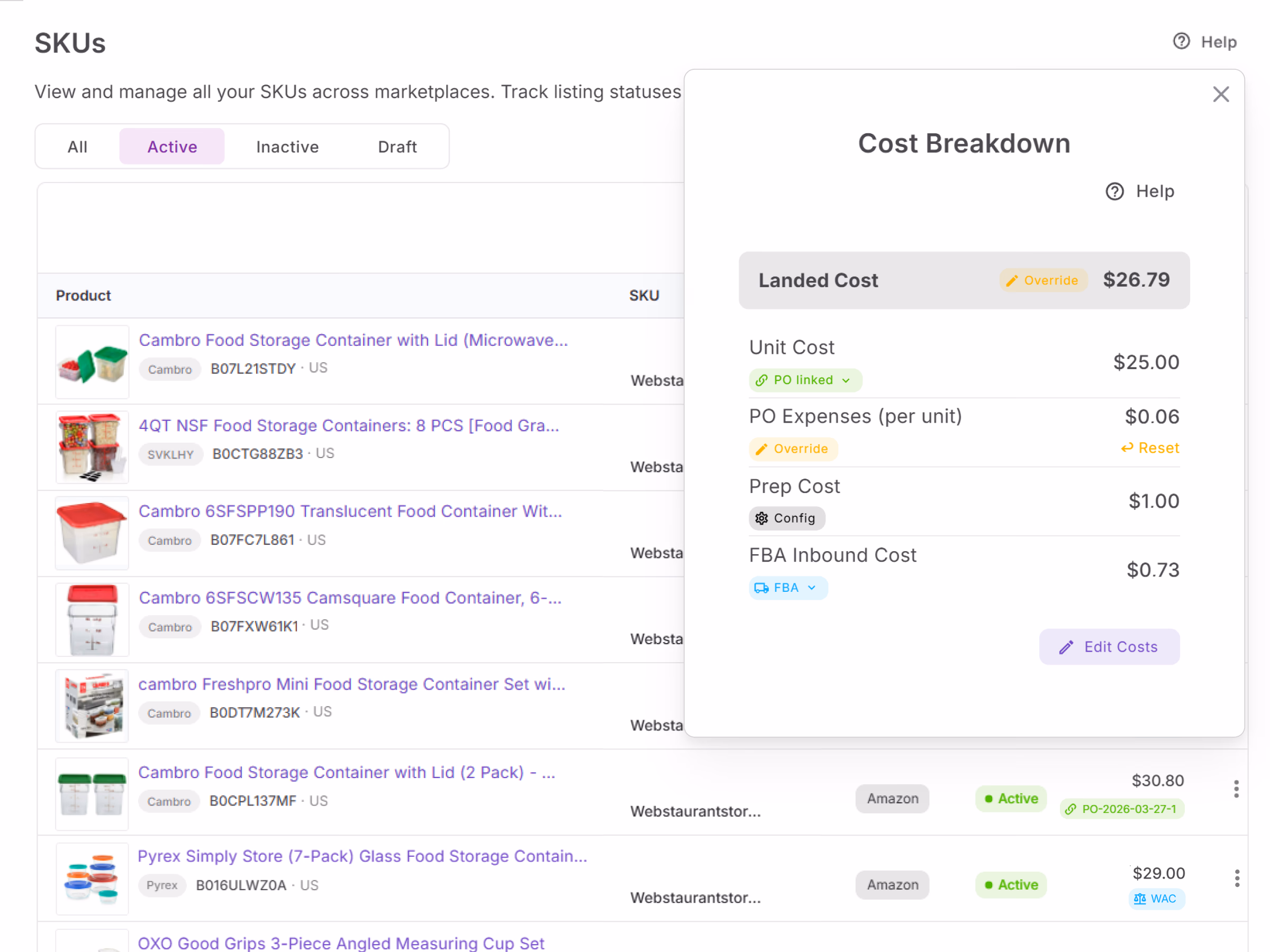Open Cambro 6SFSCW135 Camsquare Food Container link
Image resolution: width=1270 pixels, height=952 pixels.
coord(350,597)
